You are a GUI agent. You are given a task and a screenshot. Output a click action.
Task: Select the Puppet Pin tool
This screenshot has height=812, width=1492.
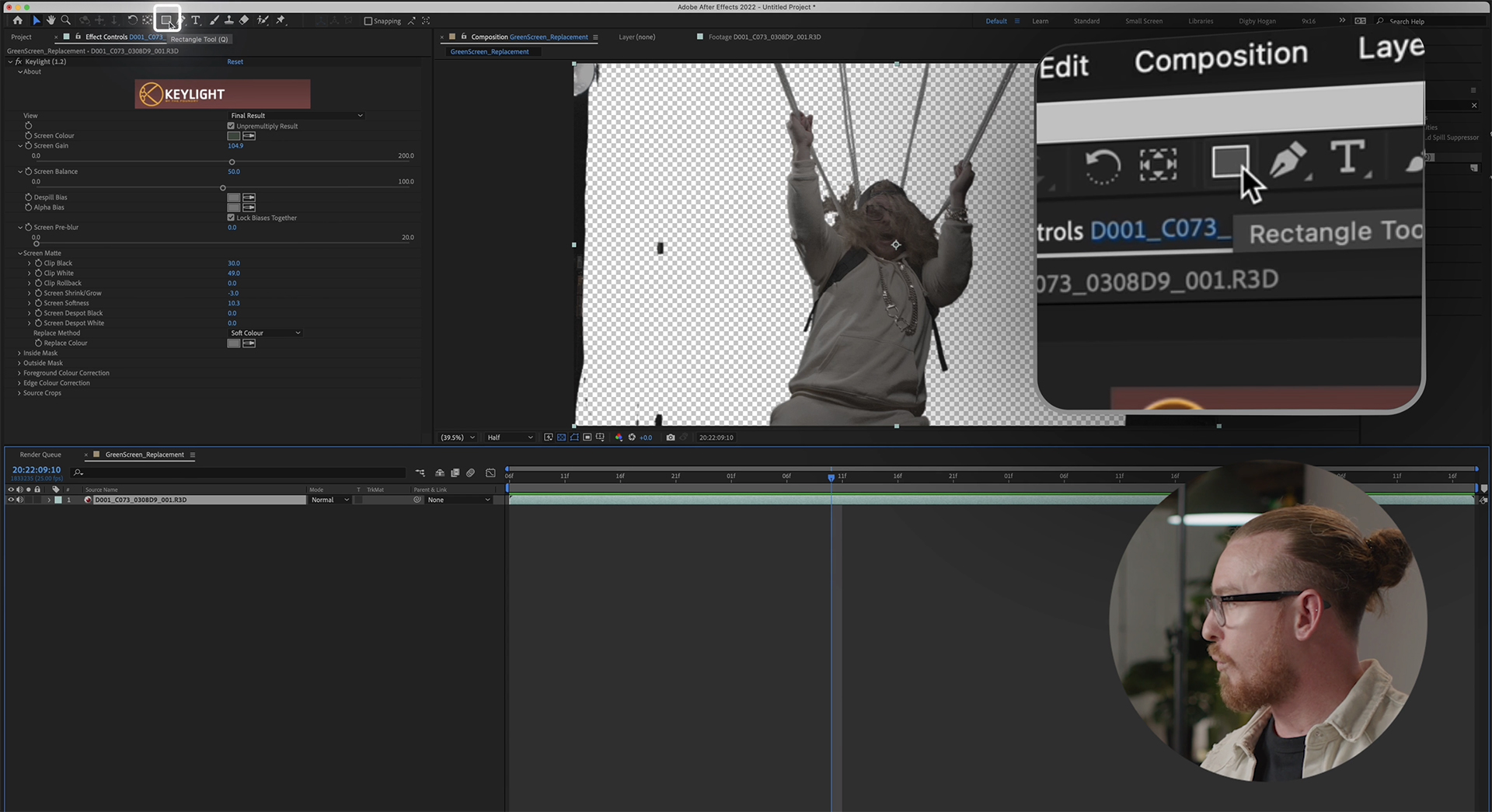pos(281,20)
